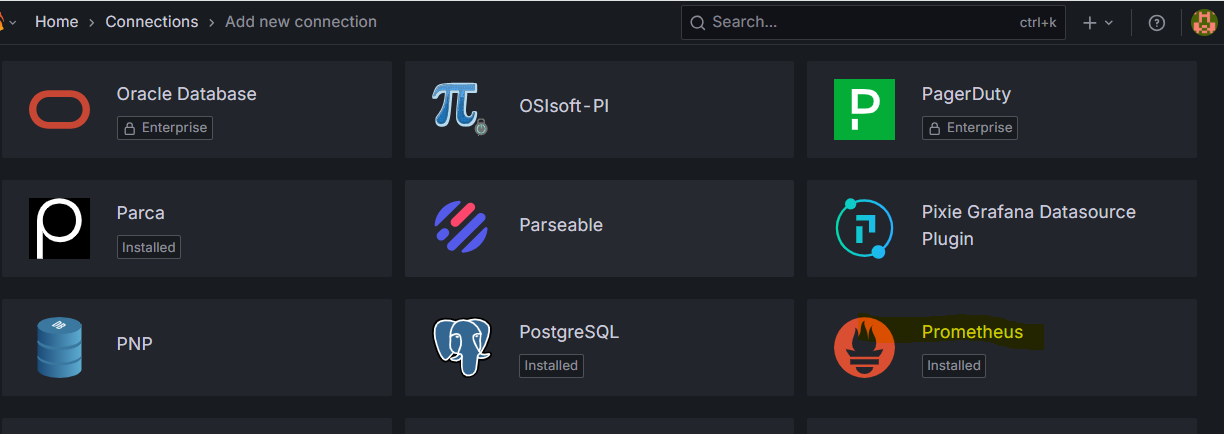1224x434 pixels.
Task: Click the Installed badge under Parca
Action: 149,247
